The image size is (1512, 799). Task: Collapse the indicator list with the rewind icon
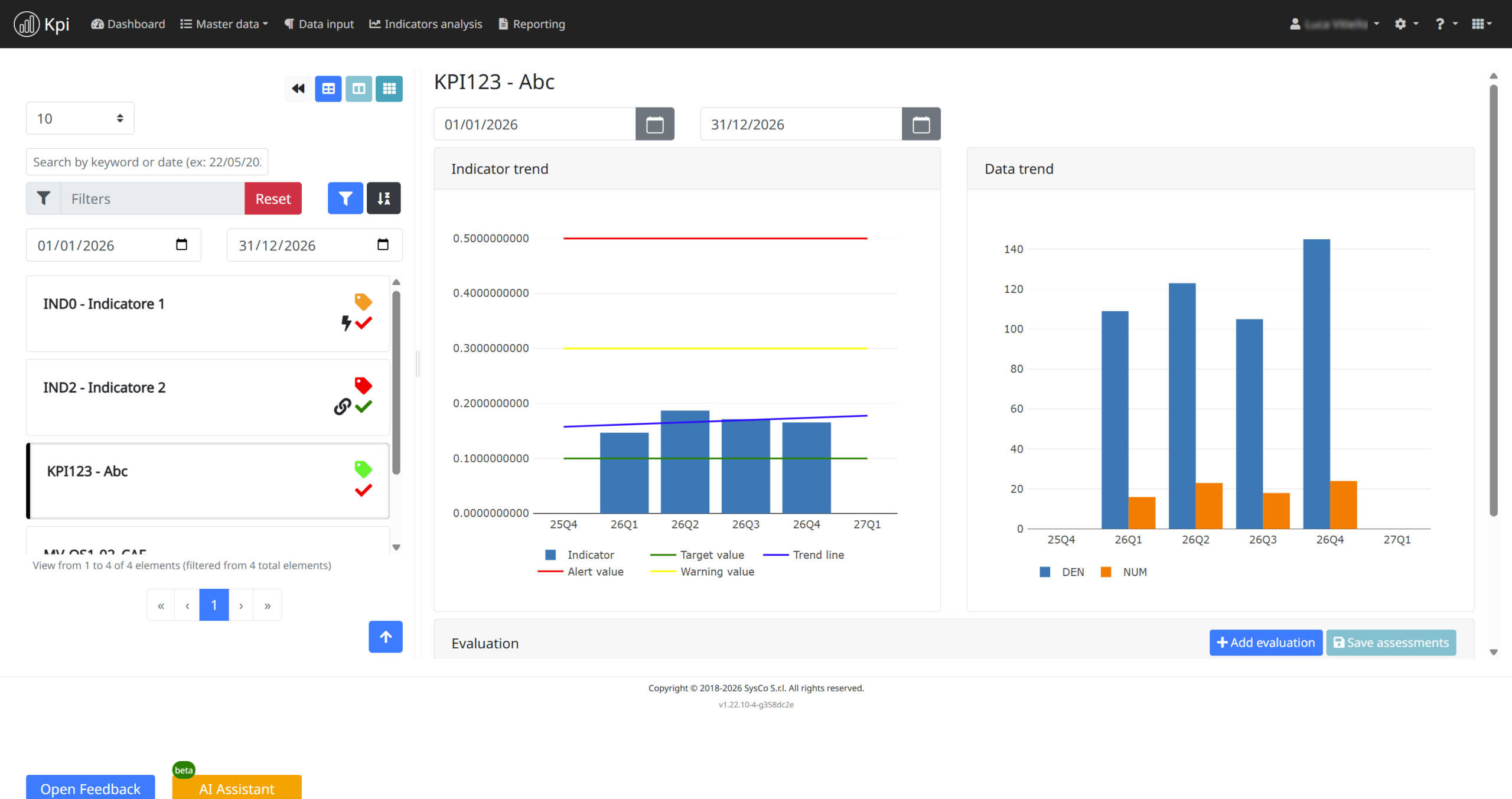point(298,89)
